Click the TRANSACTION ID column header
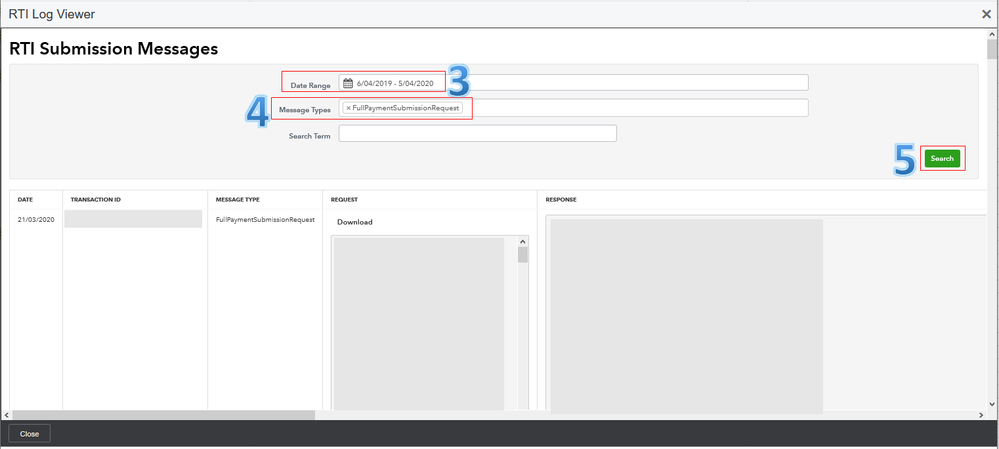The height and width of the screenshot is (449, 999). pyautogui.click(x=96, y=200)
